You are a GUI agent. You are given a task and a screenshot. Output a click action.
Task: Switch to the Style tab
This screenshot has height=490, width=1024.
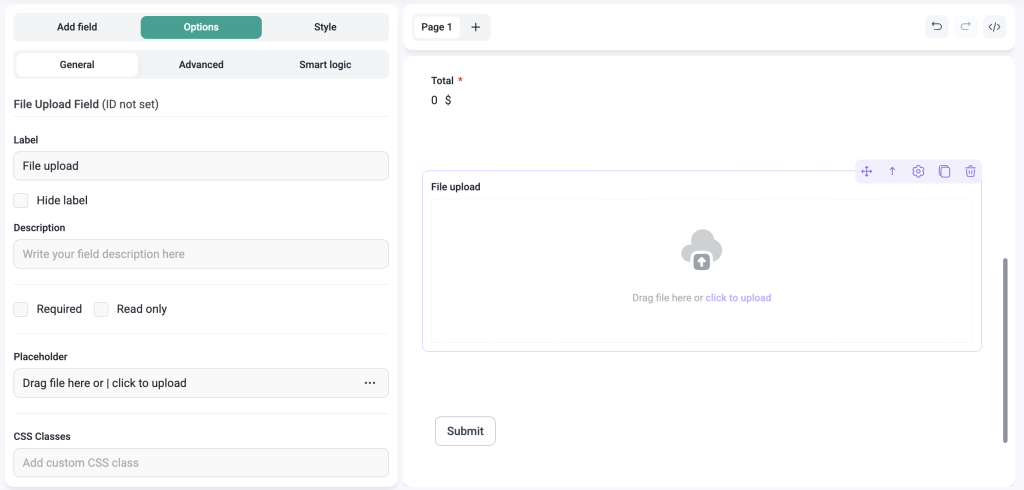point(325,27)
